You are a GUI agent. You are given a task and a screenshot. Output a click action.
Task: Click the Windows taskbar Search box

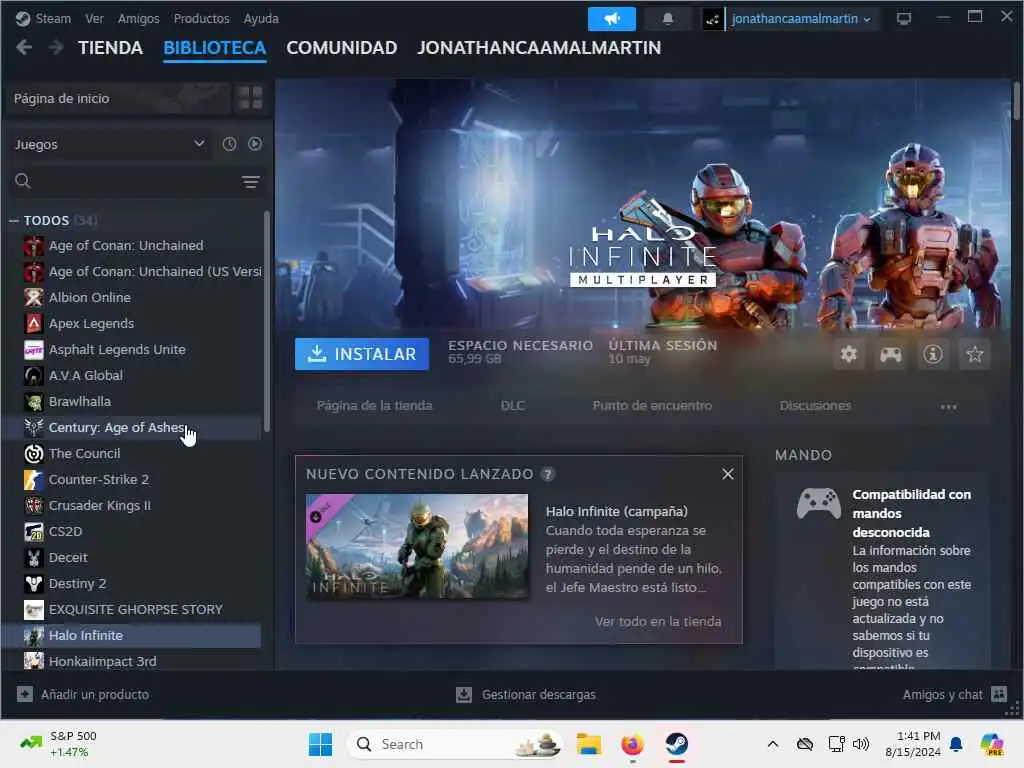(455, 744)
